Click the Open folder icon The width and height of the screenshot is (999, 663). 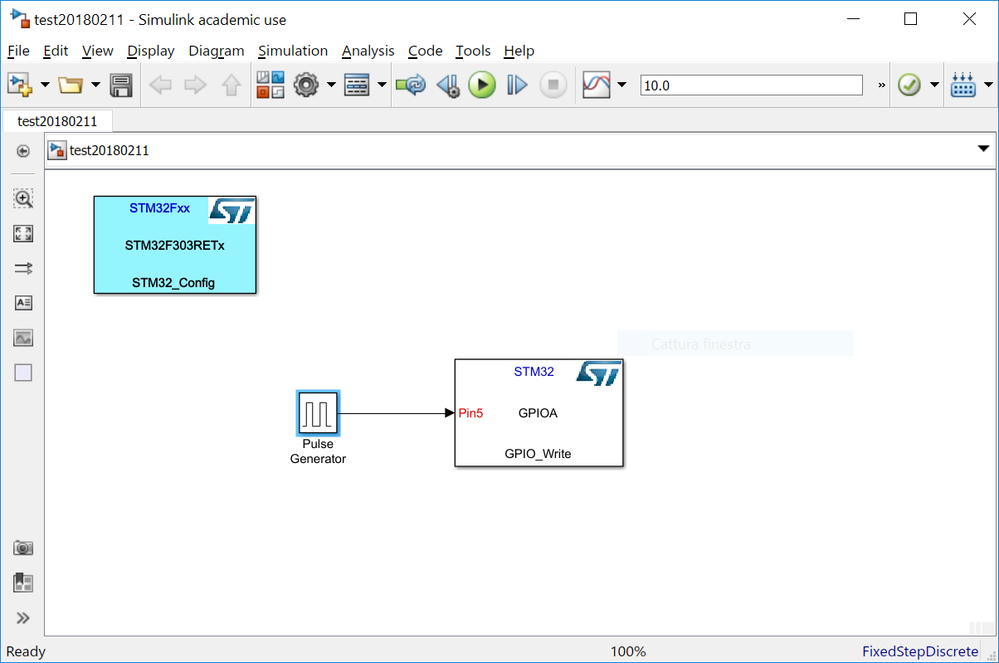pyautogui.click(x=70, y=85)
